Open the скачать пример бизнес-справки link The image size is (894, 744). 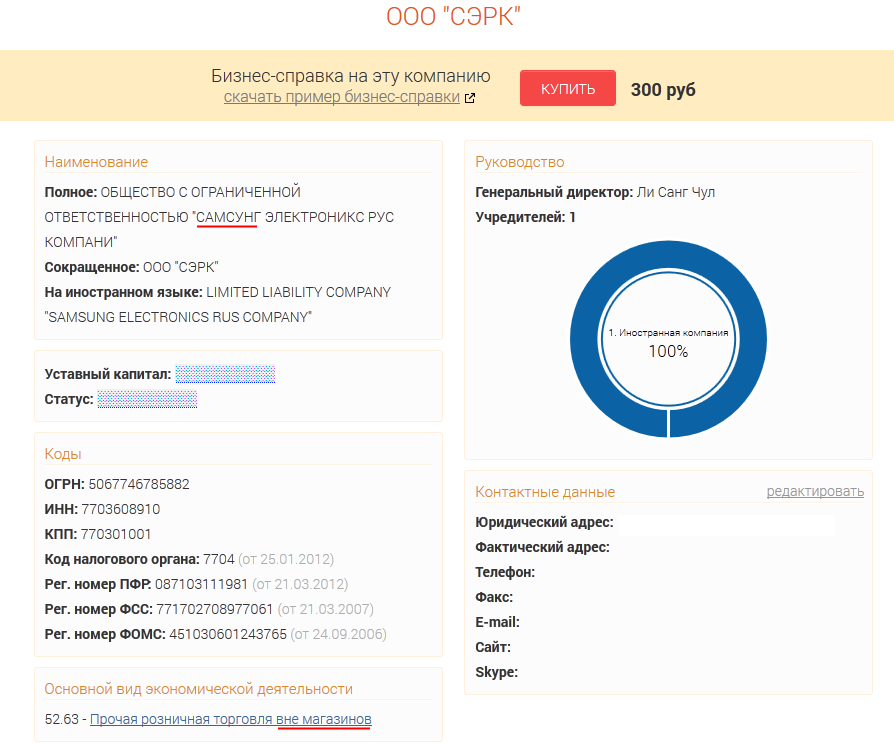[342, 97]
